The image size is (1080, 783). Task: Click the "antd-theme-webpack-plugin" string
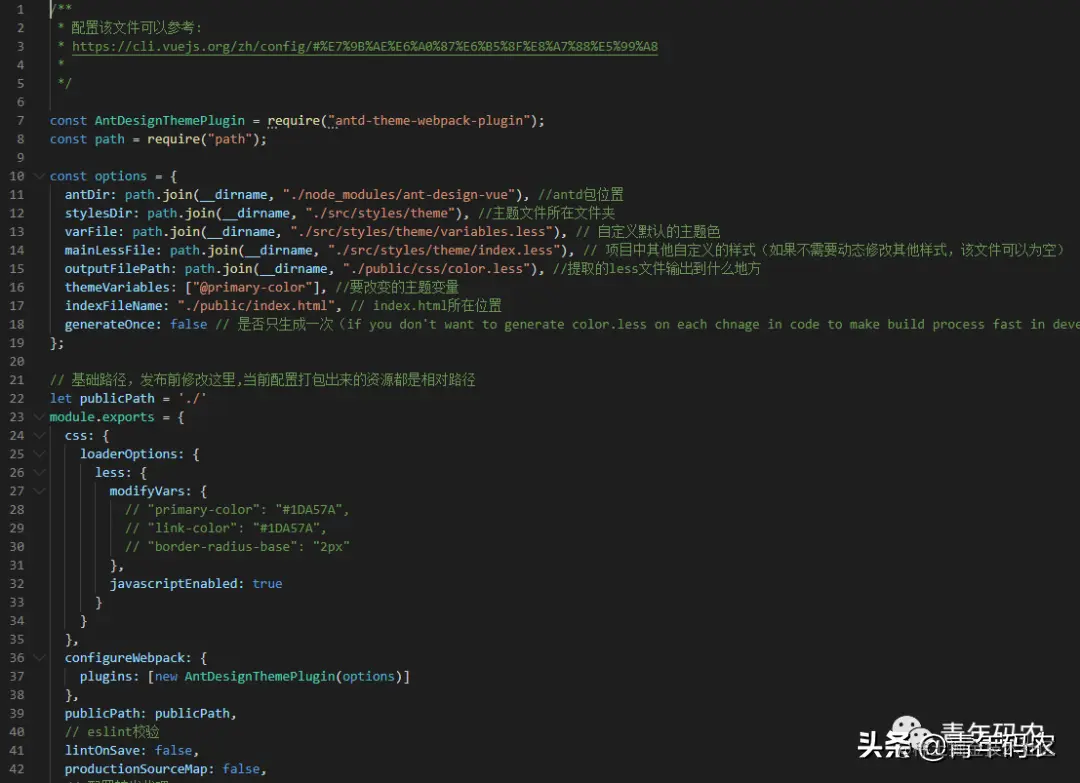tap(430, 121)
